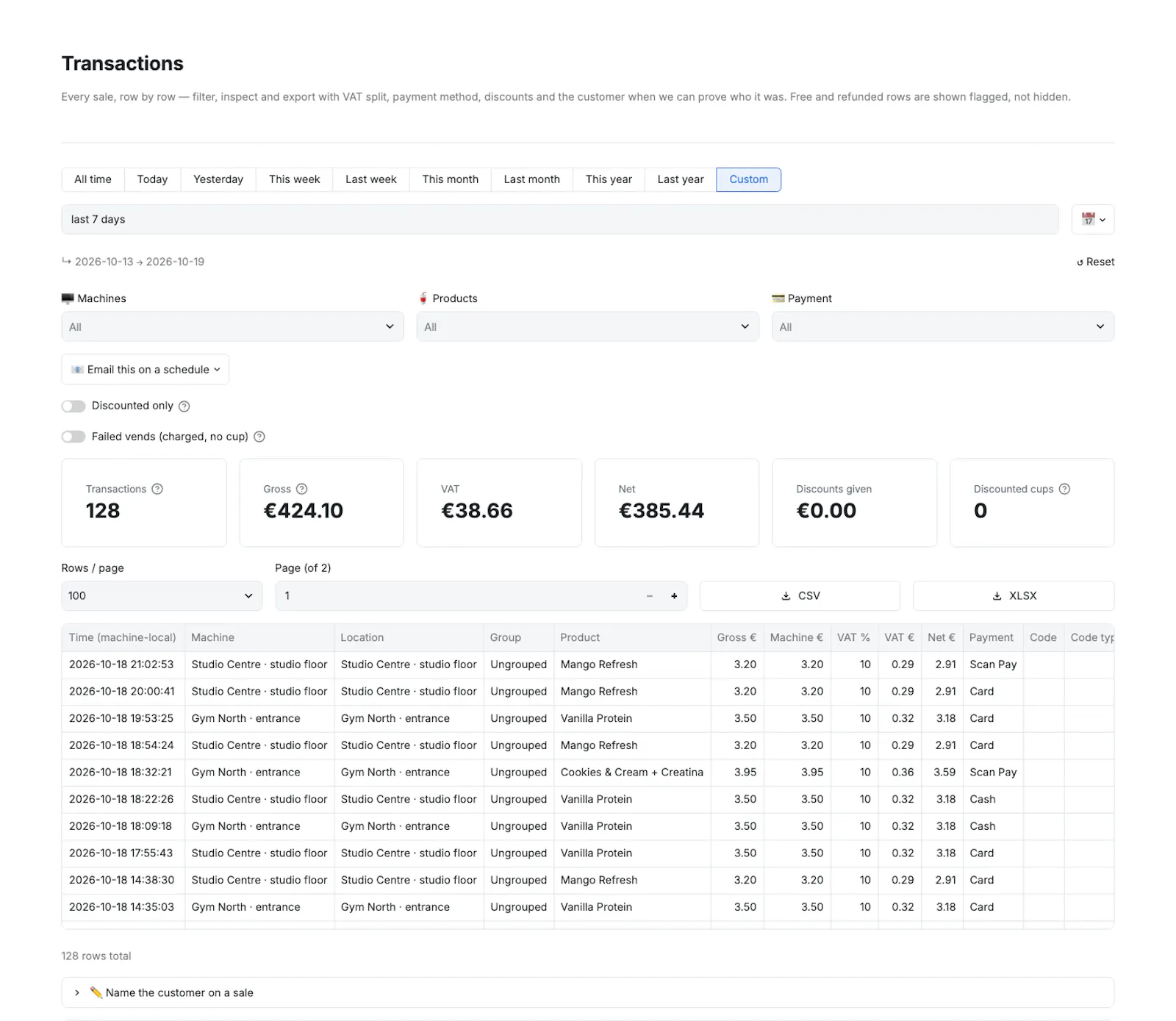The width and height of the screenshot is (1176, 1021).
Task: Open the Machines dropdown
Action: pos(232,326)
